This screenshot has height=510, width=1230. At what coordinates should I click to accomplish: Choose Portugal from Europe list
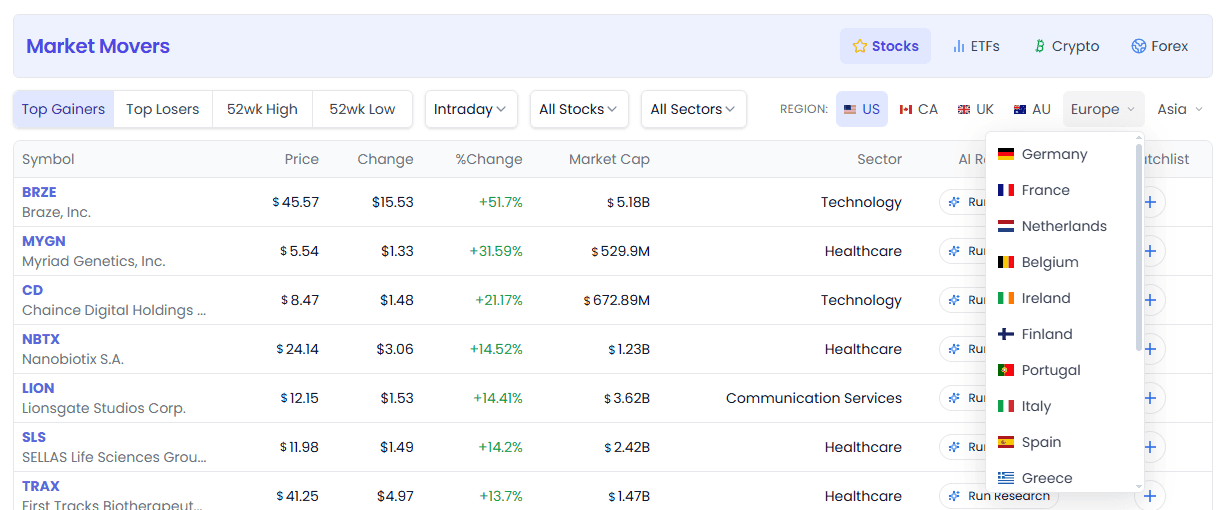(1060, 370)
